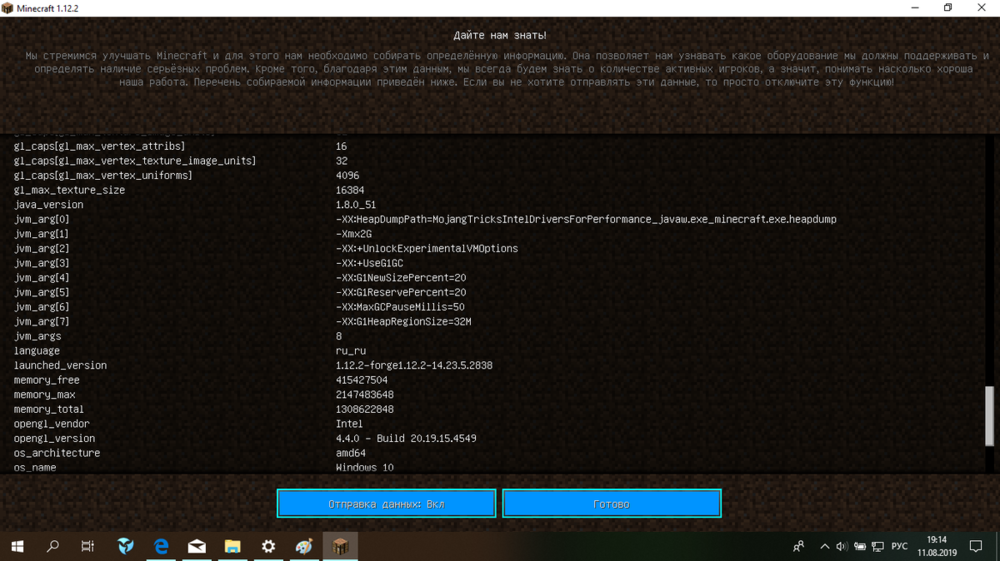
Task: Select the "gl_caps[gl_max_vertex_uniforms]" row
Action: [x=103, y=175]
